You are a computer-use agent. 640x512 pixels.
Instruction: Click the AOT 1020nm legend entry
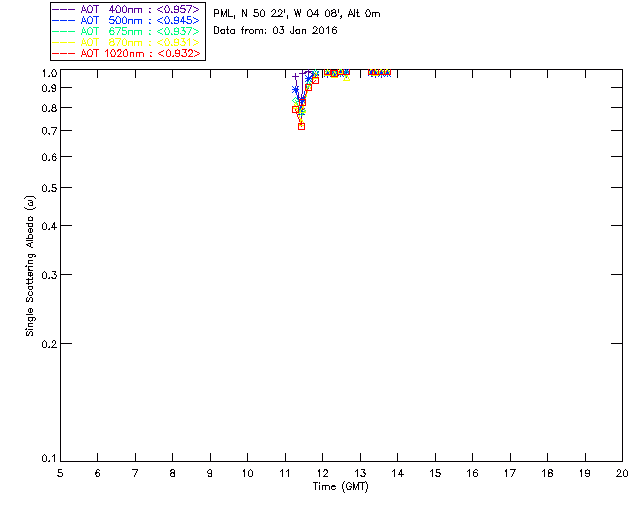point(126,53)
